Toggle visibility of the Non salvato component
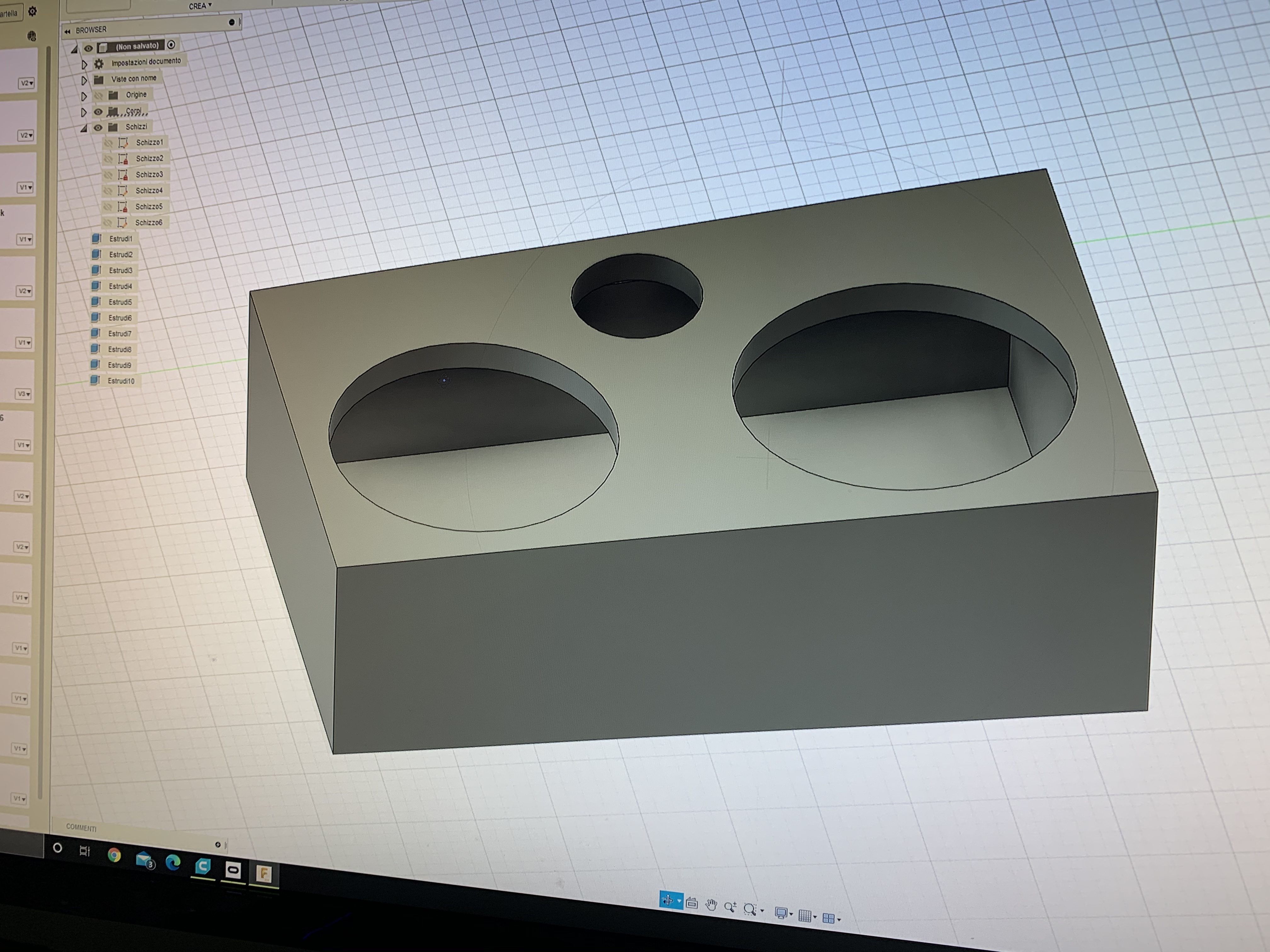Image resolution: width=1270 pixels, height=952 pixels. (89, 48)
